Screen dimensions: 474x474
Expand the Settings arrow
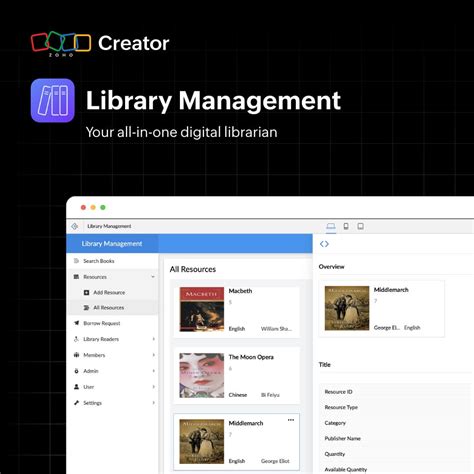(154, 403)
